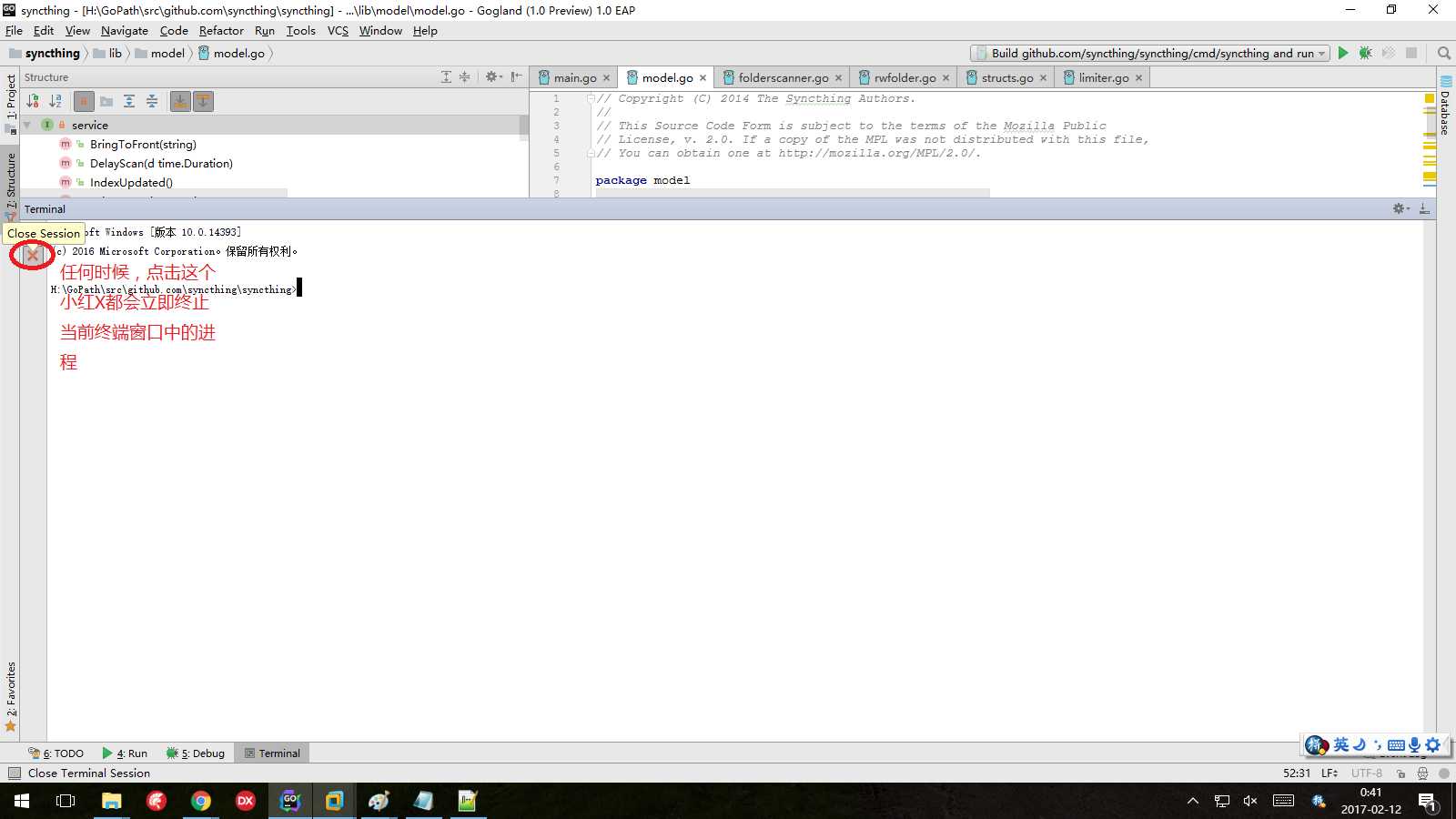The height and width of the screenshot is (819, 1456).
Task: Toggle Autoscroll to Source in Structure
Action: [180, 101]
